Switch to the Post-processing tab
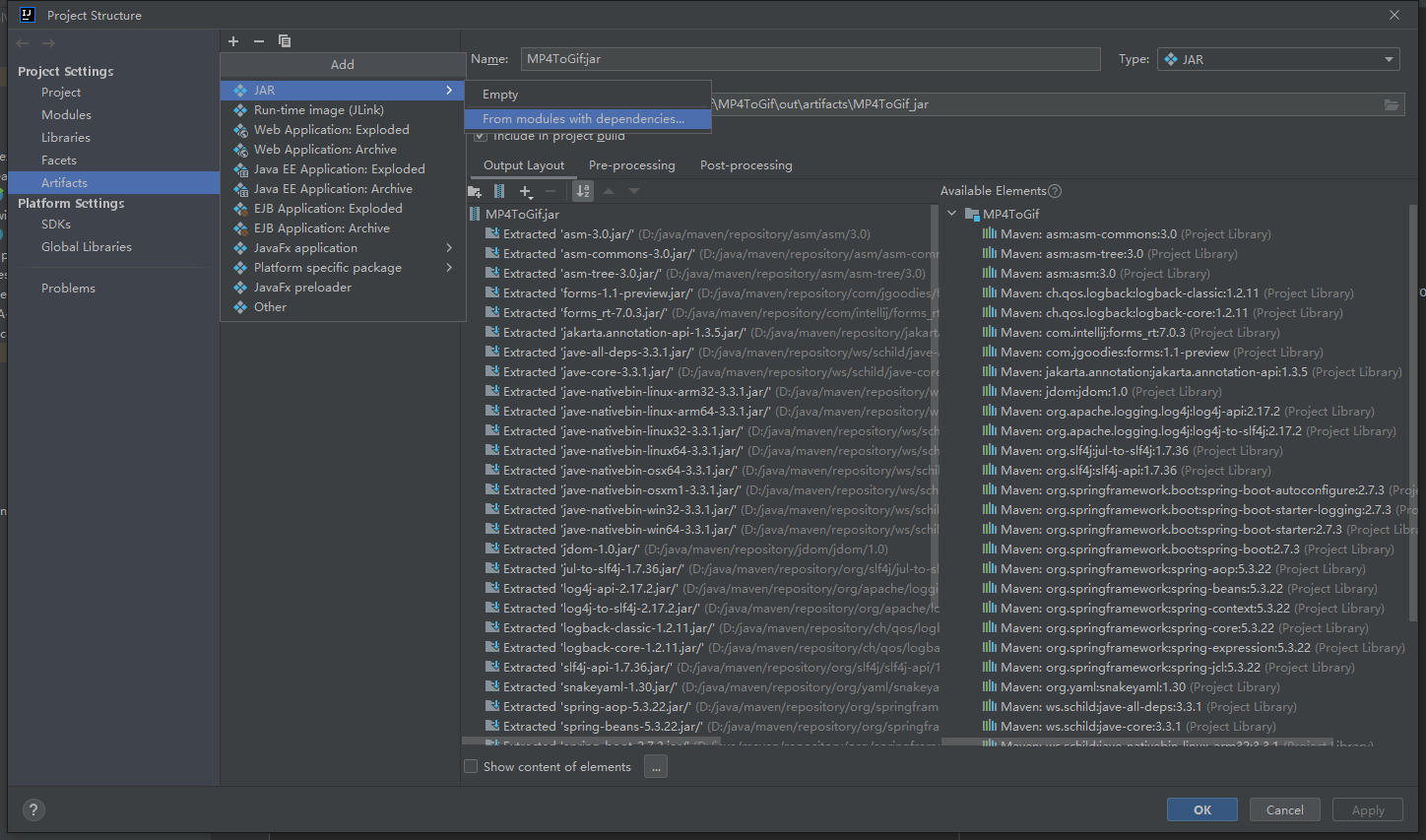This screenshot has width=1426, height=840. point(746,165)
